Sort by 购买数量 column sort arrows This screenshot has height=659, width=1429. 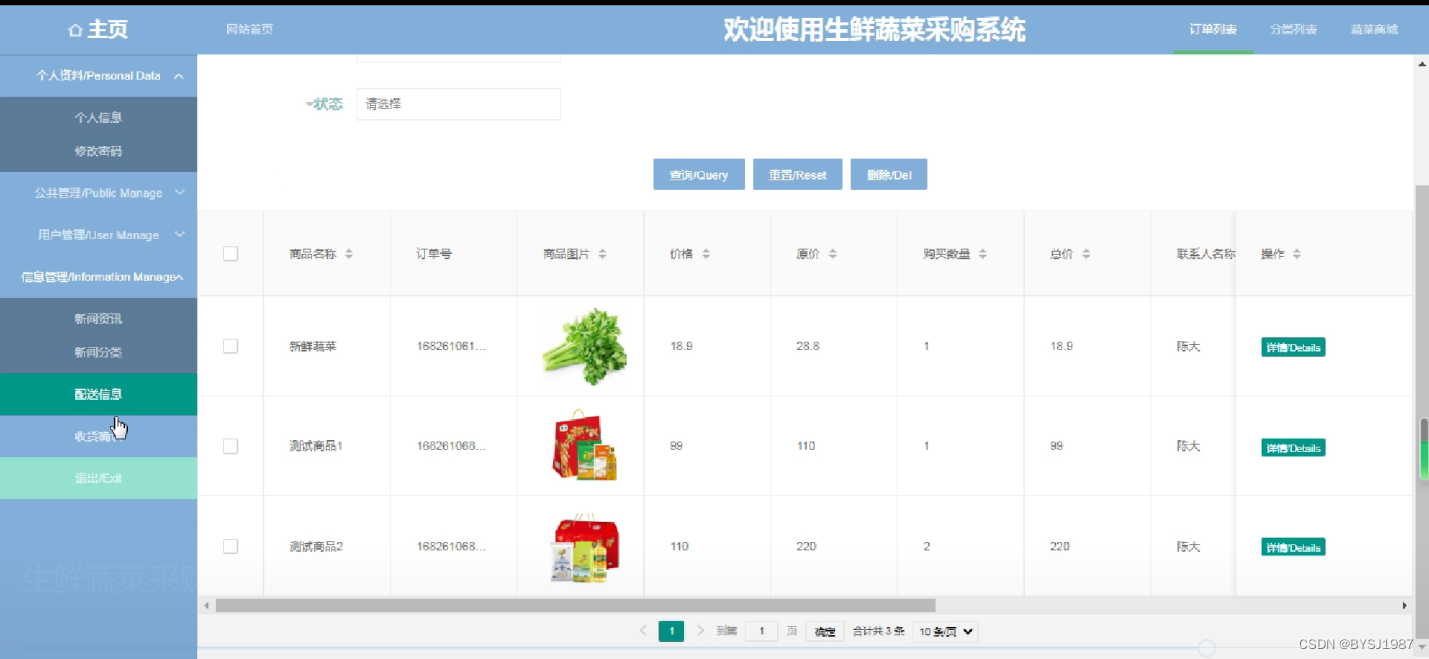pos(983,254)
